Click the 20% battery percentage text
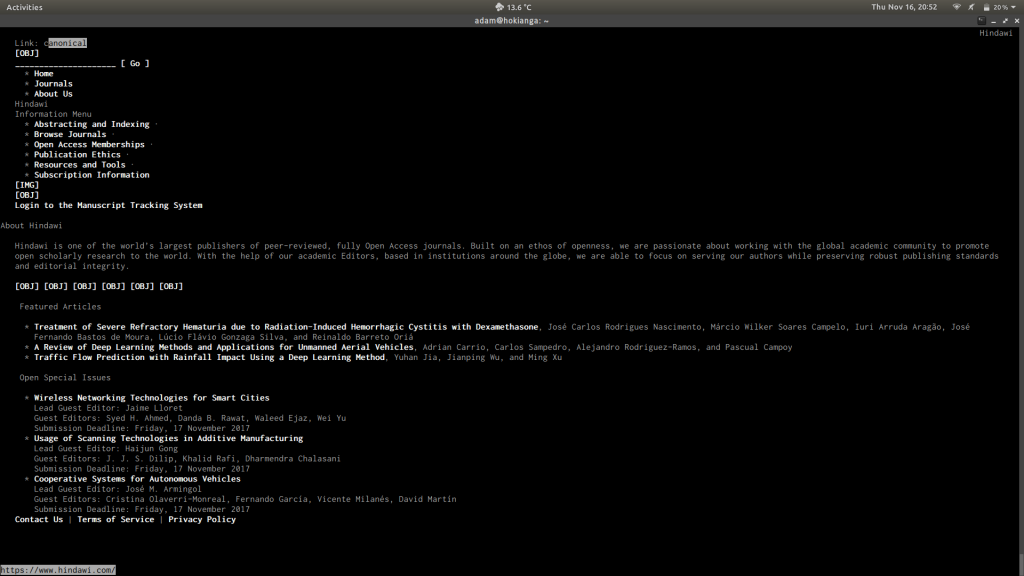 coord(1000,7)
